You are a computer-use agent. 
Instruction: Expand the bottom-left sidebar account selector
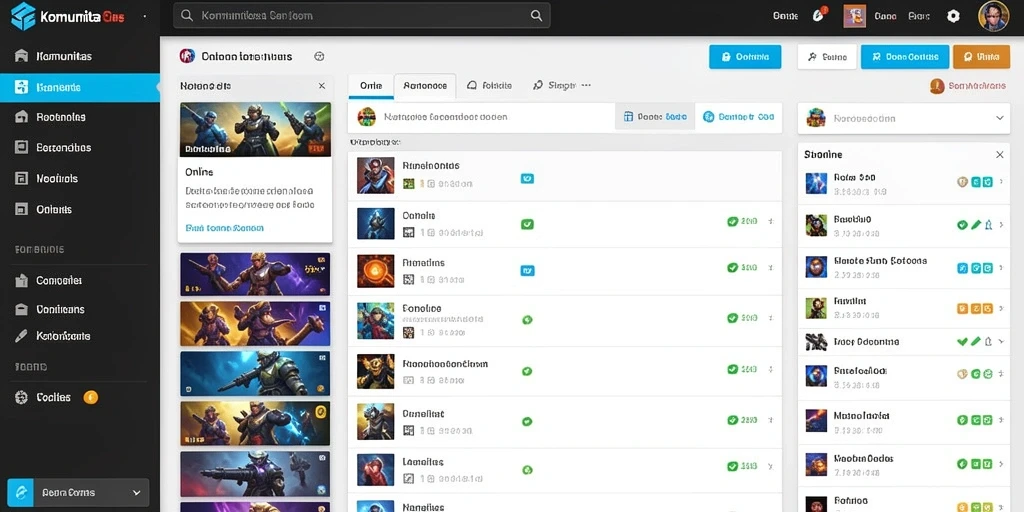click(x=136, y=493)
